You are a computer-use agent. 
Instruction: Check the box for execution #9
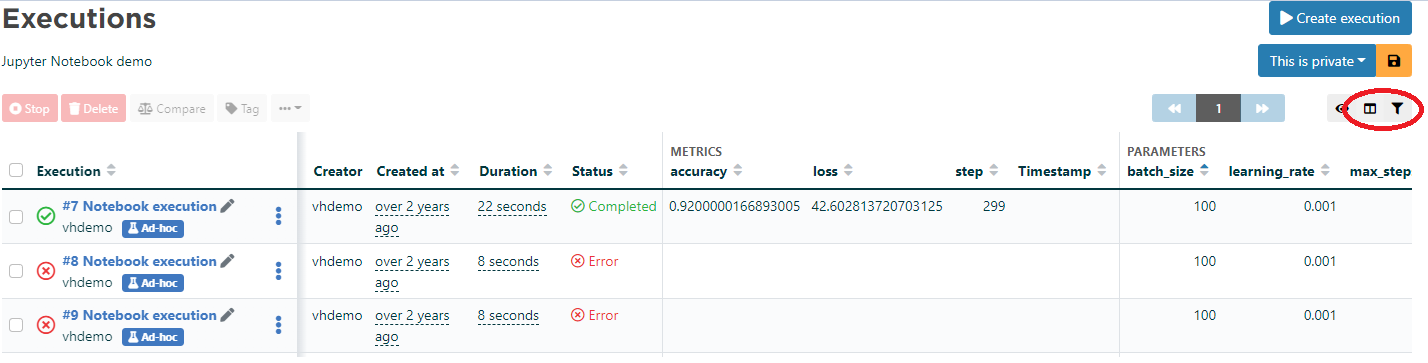(16, 325)
